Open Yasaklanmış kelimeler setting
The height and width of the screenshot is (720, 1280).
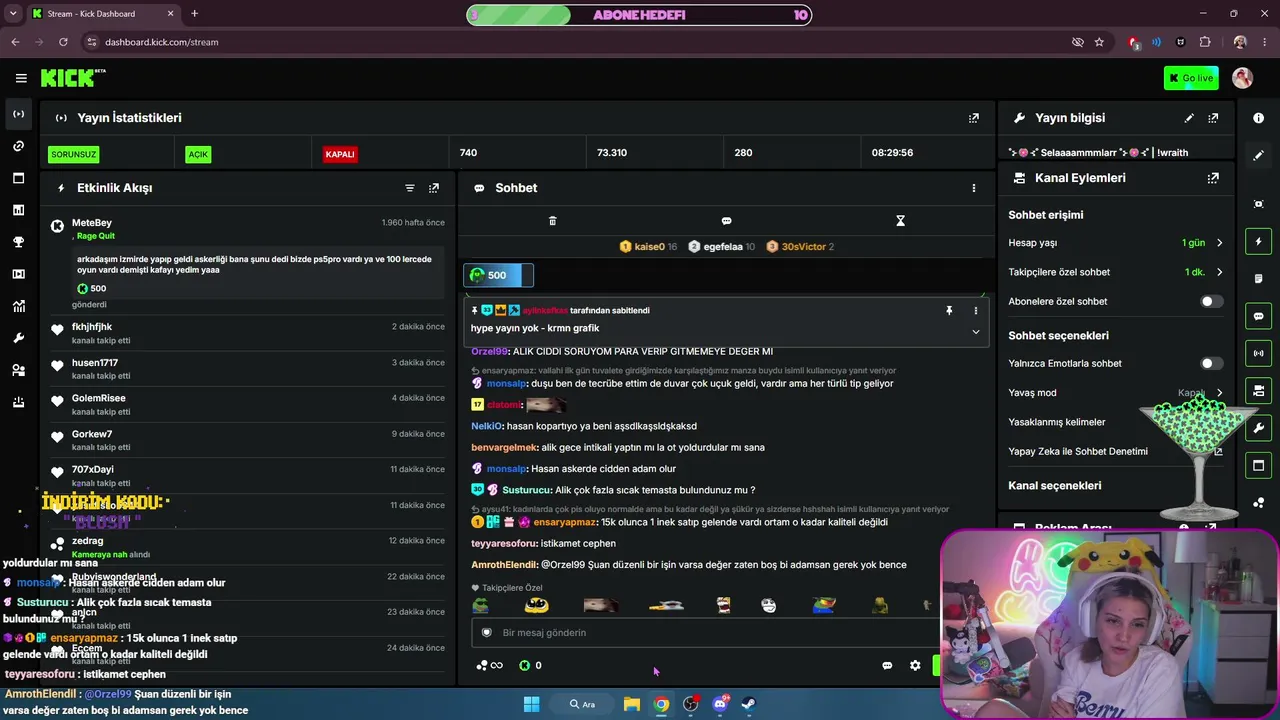point(1057,422)
